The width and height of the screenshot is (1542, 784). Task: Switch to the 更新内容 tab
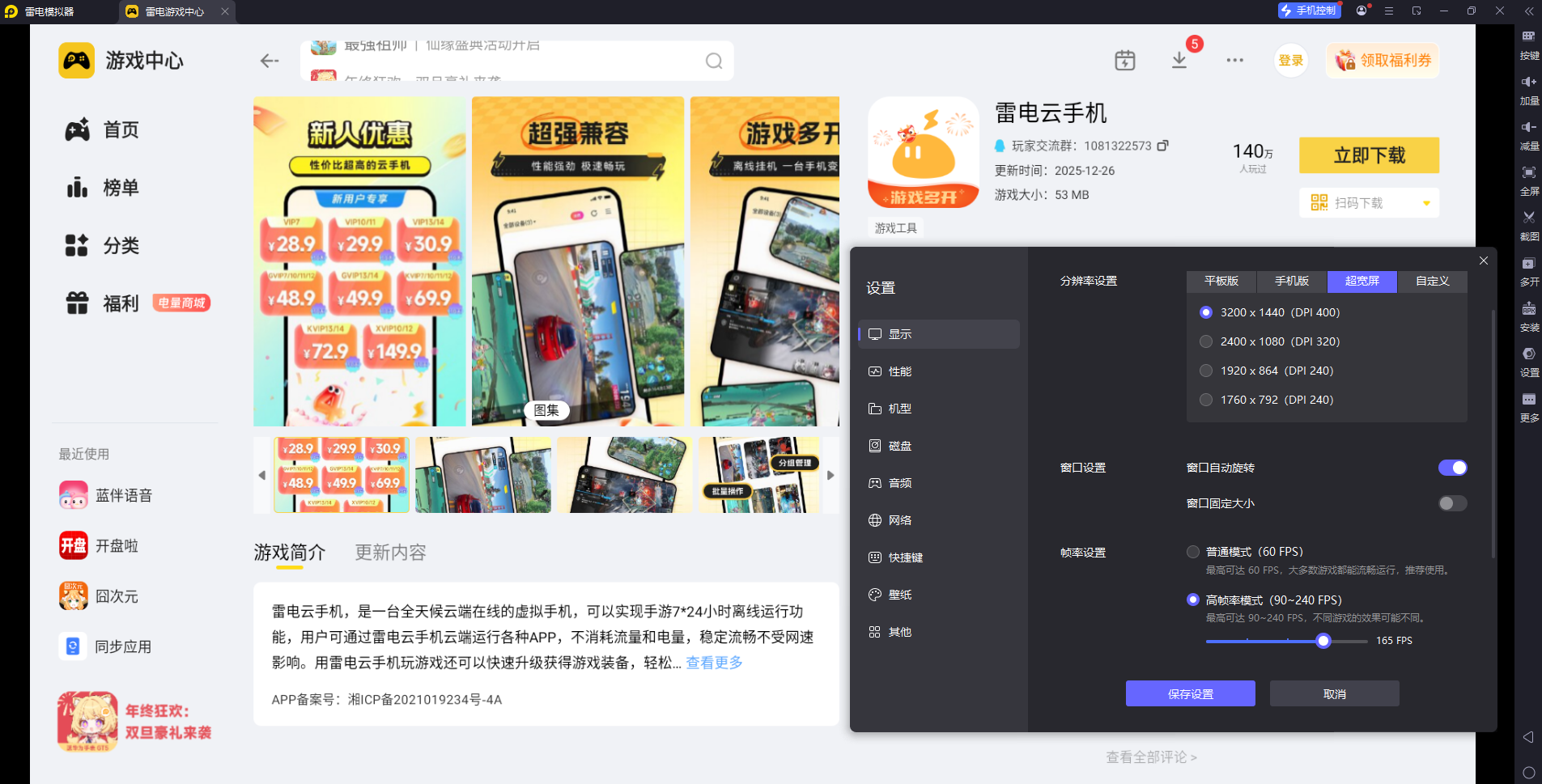391,553
